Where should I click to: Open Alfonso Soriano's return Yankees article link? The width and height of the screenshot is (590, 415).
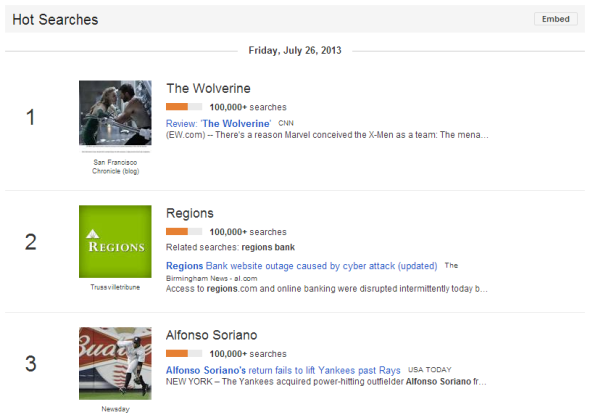pyautogui.click(x=283, y=370)
